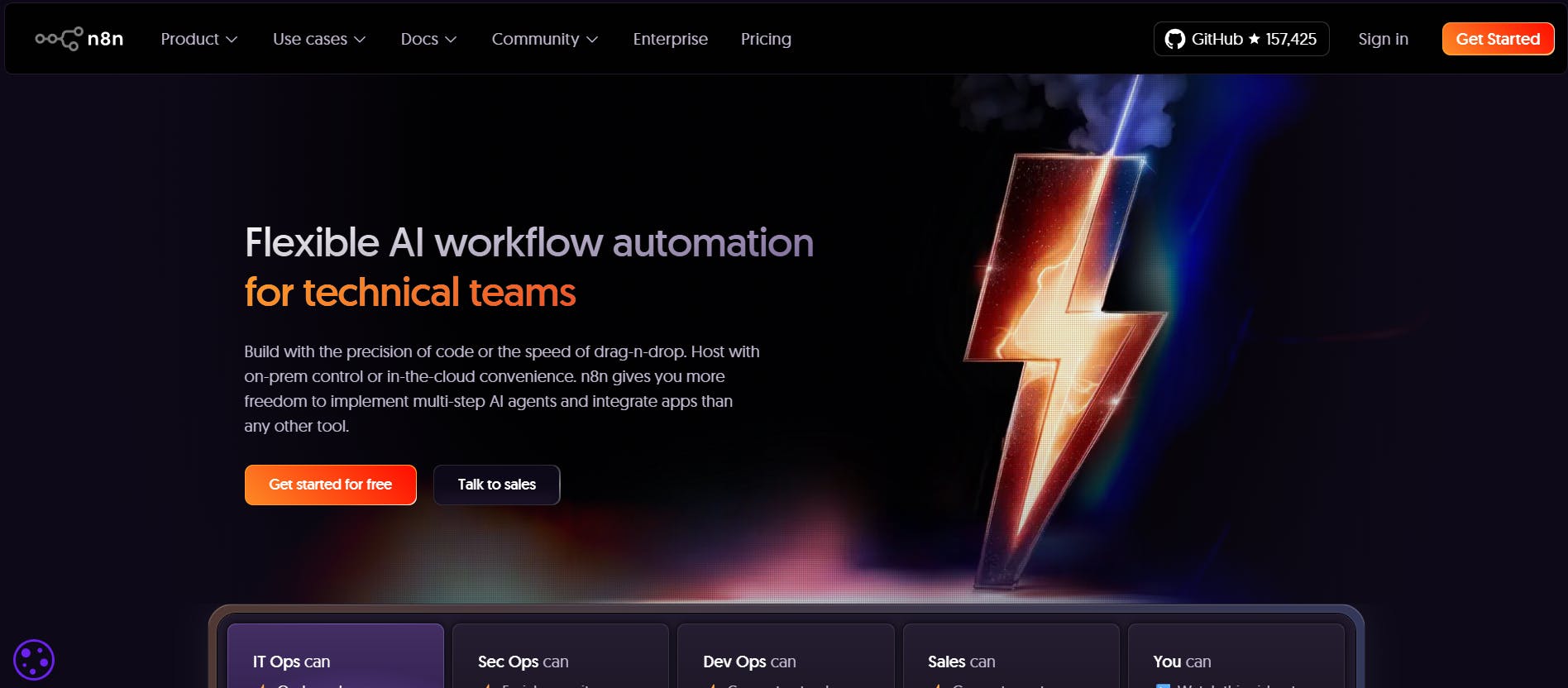Select the Sec Ops can tab
1568x688 pixels.
tap(561, 657)
